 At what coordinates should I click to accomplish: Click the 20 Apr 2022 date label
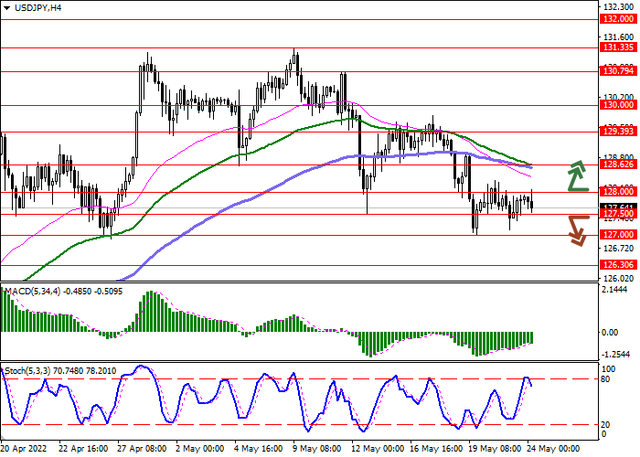(24, 450)
